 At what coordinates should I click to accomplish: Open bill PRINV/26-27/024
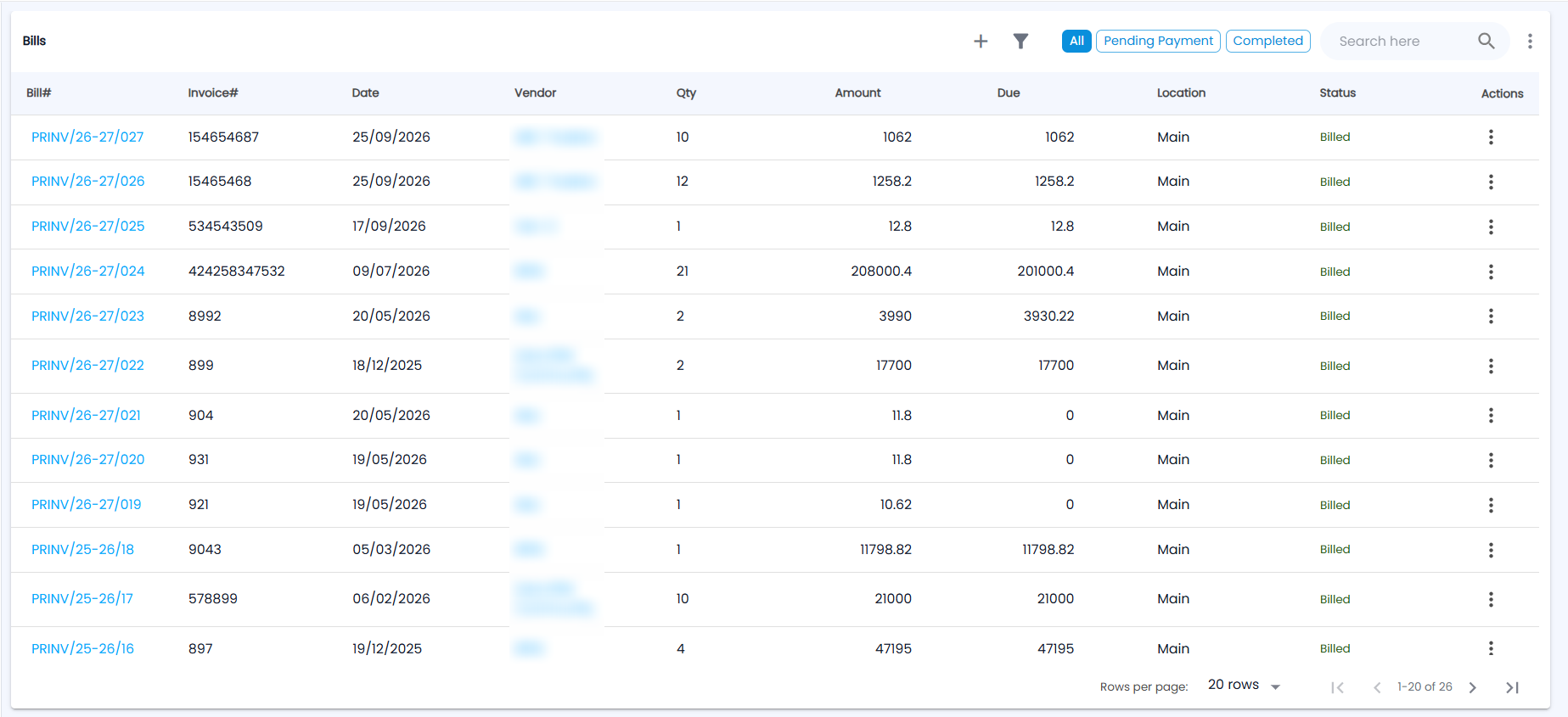[88, 272]
